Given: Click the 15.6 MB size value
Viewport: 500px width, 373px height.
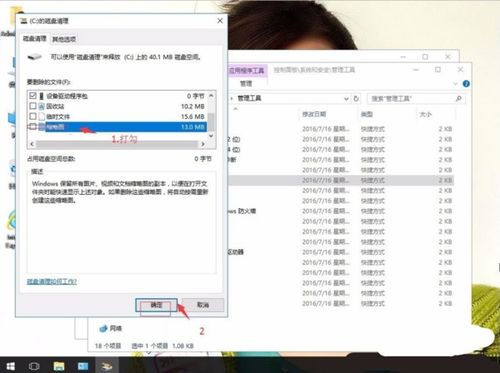Looking at the screenshot, I should 193,117.
